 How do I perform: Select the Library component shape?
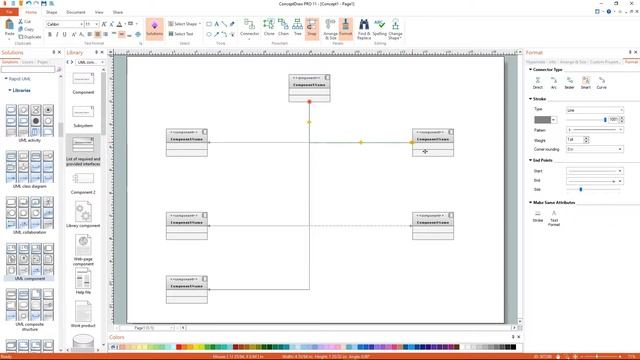(83, 214)
